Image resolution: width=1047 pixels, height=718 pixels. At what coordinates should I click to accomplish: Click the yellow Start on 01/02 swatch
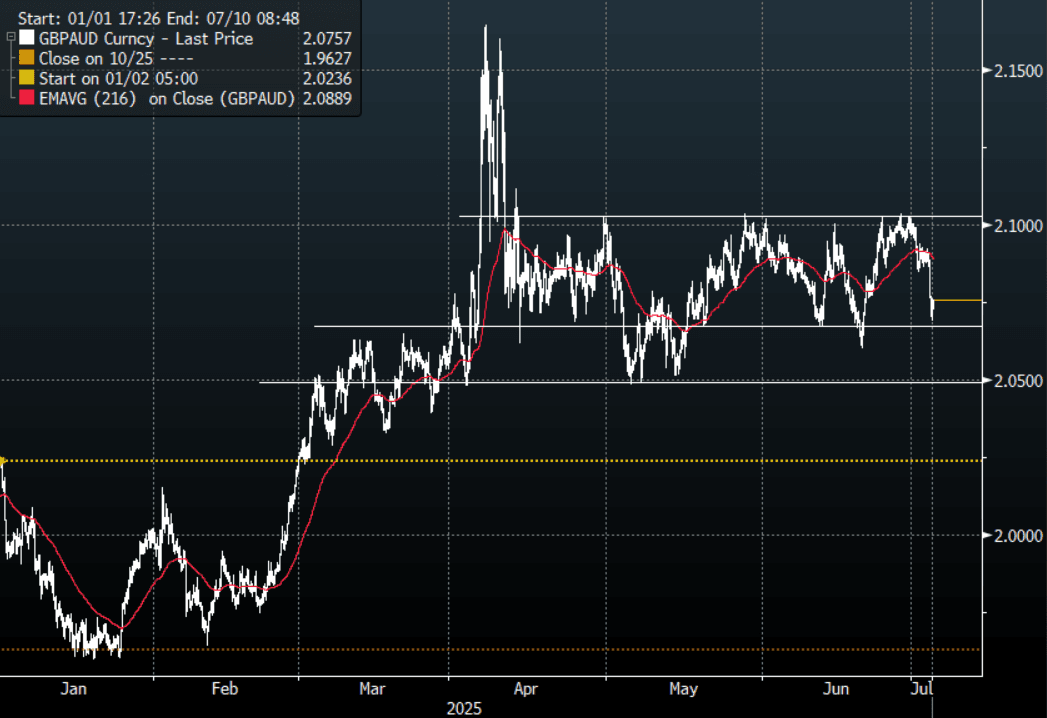(x=26, y=78)
